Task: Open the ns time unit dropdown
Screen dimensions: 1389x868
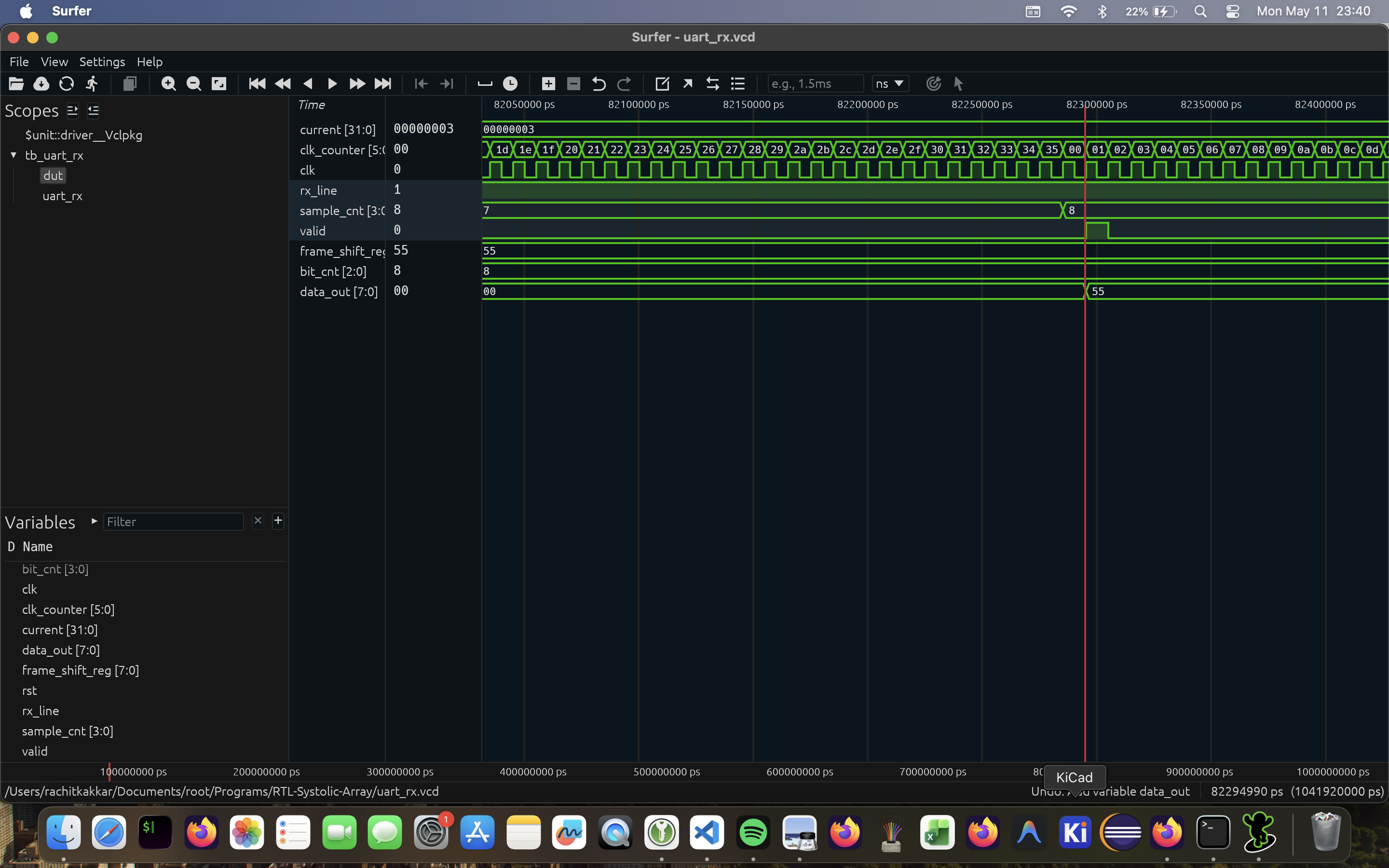Action: coord(890,84)
